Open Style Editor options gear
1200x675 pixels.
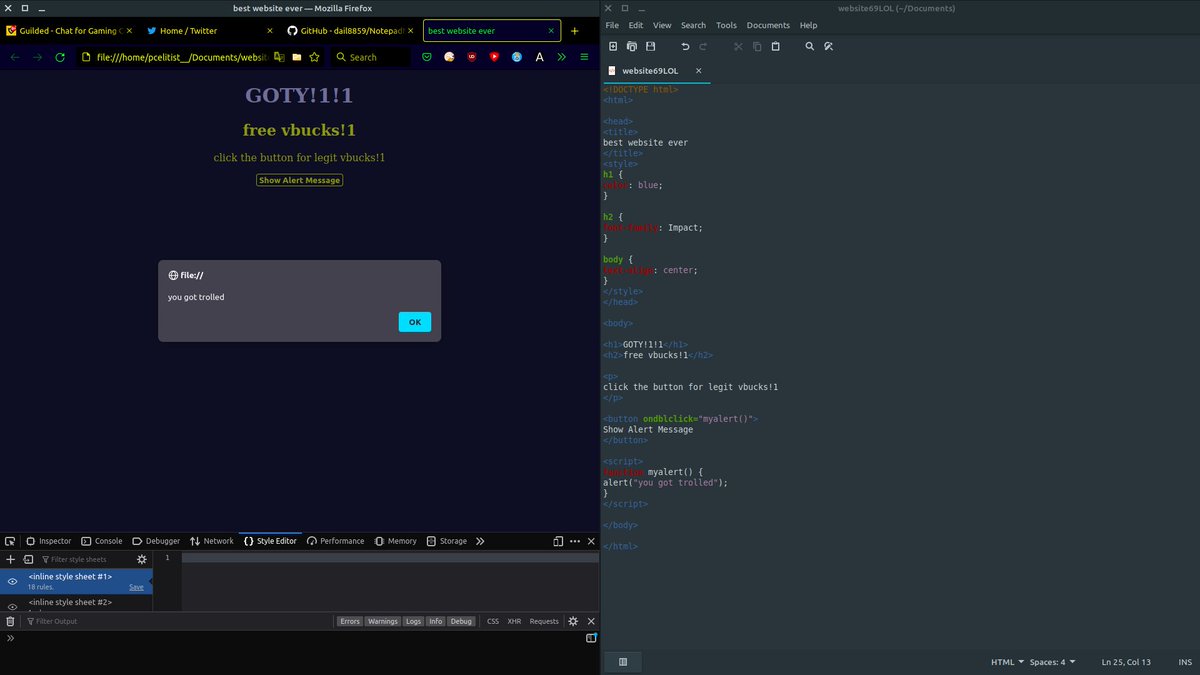142,560
